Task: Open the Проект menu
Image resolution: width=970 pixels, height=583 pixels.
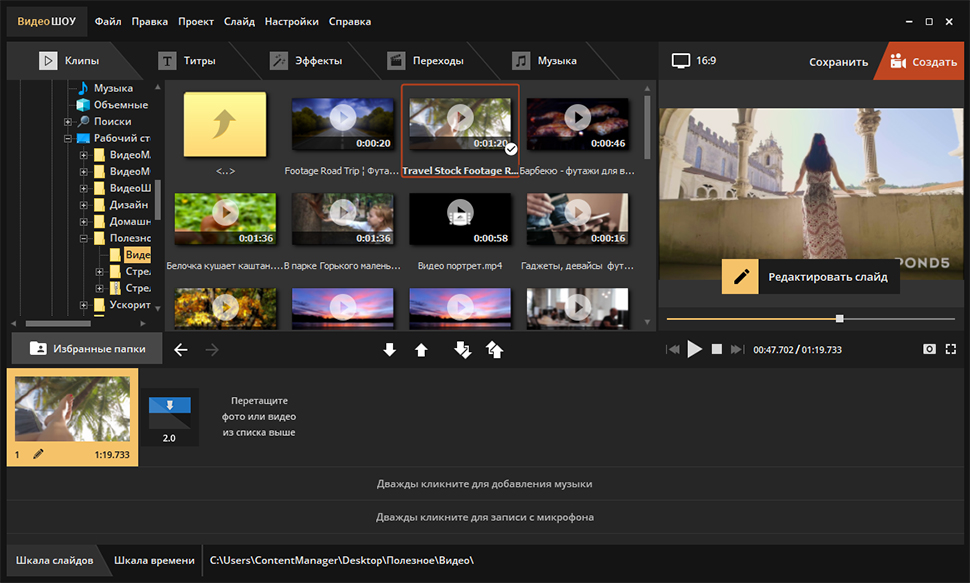Action: [195, 22]
